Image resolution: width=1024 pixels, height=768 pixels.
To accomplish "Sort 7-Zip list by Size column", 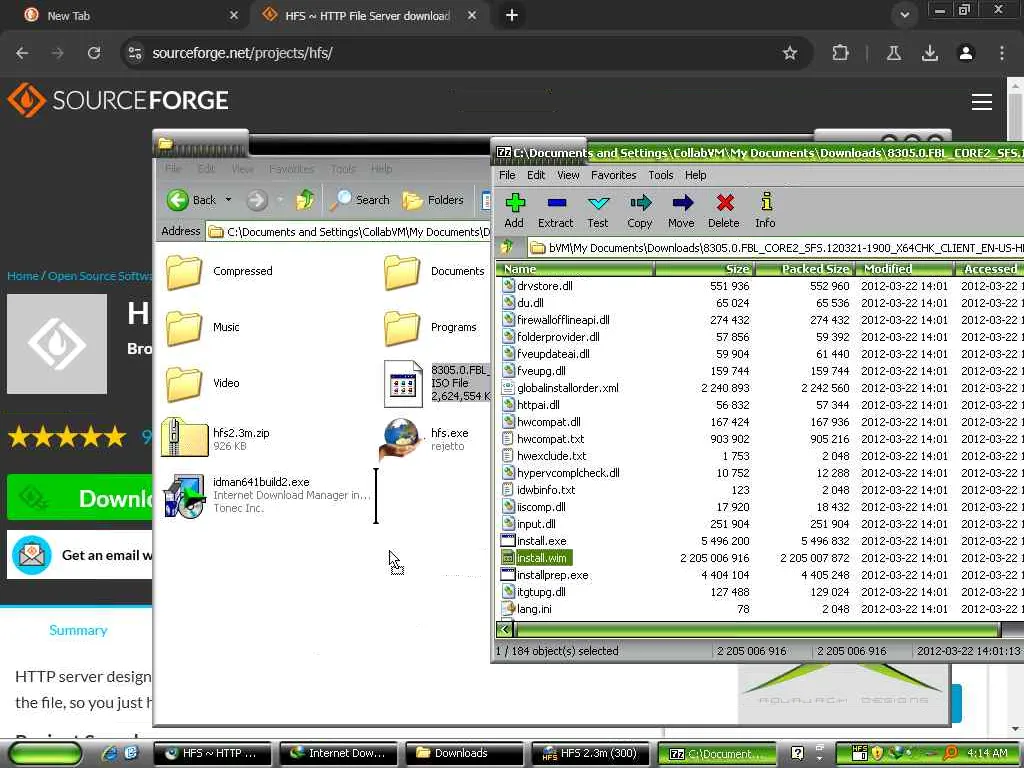I will [x=705, y=268].
